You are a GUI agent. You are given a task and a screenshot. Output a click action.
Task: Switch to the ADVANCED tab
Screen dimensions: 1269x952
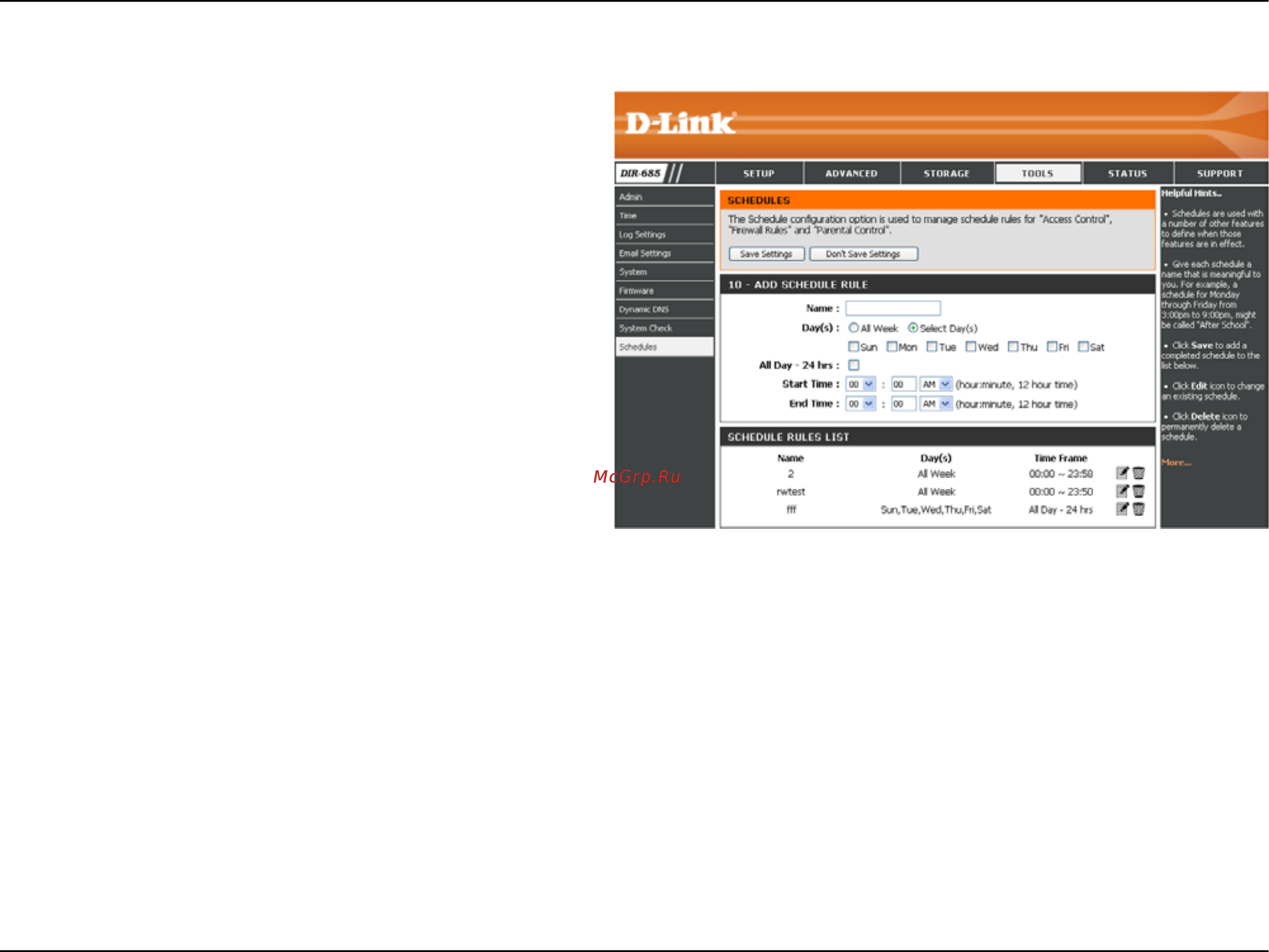(x=851, y=173)
